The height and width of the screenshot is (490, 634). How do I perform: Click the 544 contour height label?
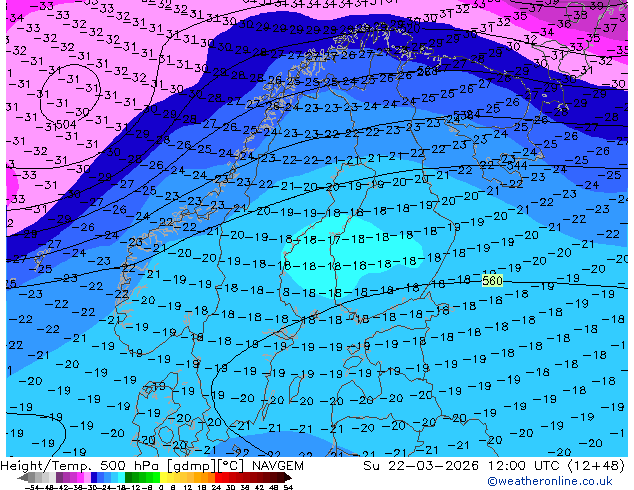[x=517, y=165]
